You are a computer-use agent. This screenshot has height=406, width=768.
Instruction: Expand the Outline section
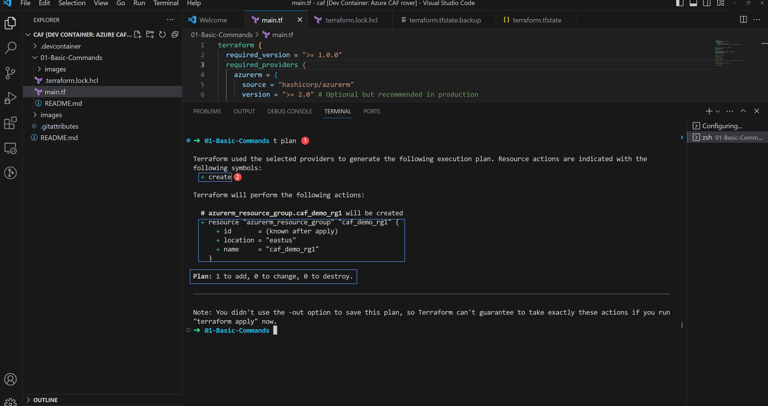pyautogui.click(x=45, y=400)
